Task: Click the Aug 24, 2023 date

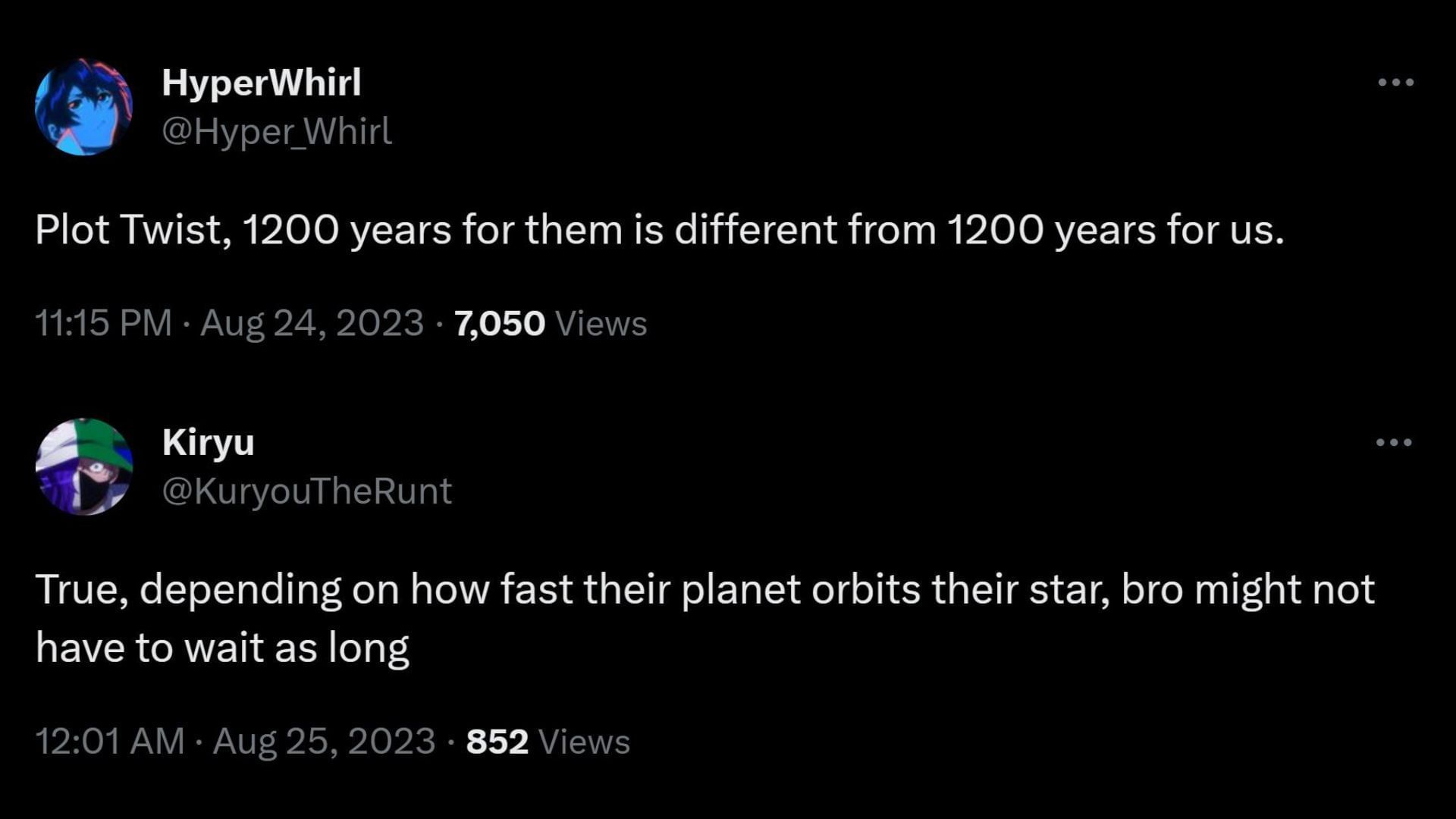Action: (312, 323)
